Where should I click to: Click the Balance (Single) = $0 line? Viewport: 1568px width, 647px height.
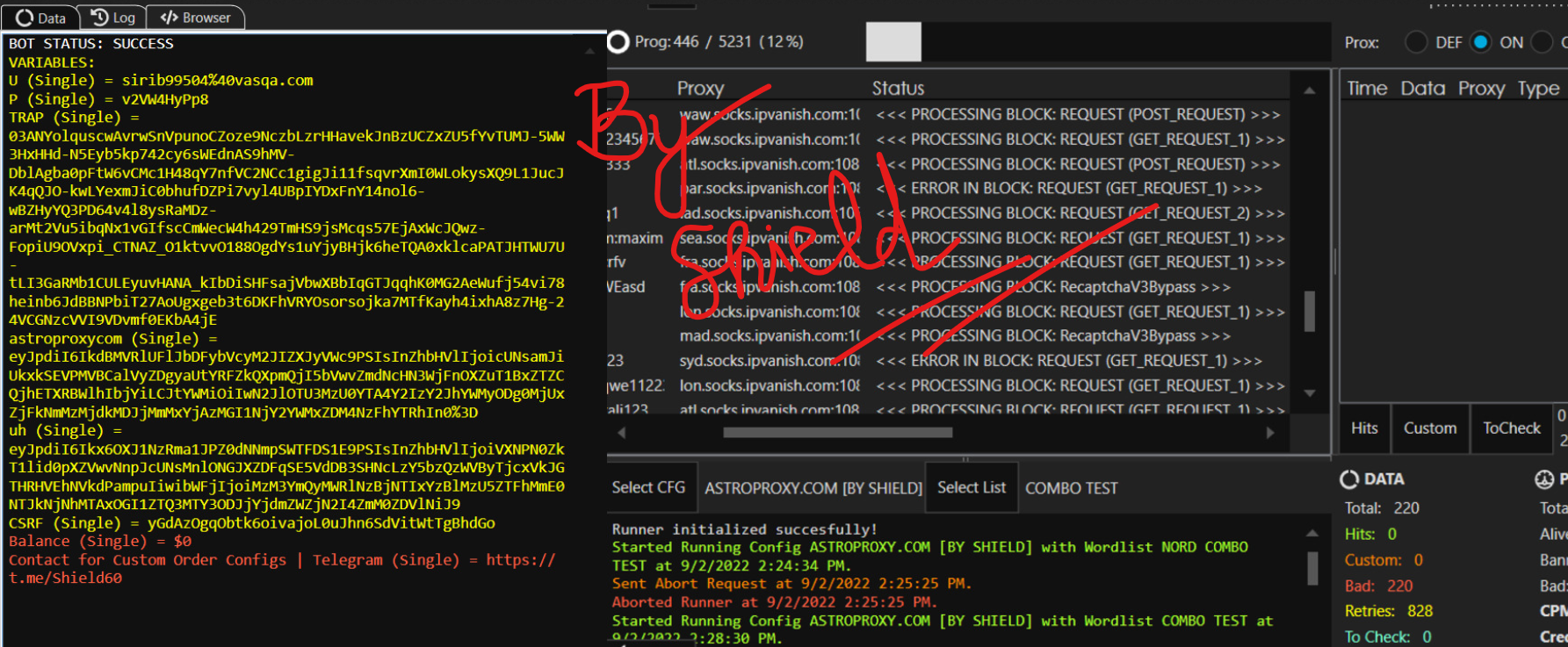(100, 542)
